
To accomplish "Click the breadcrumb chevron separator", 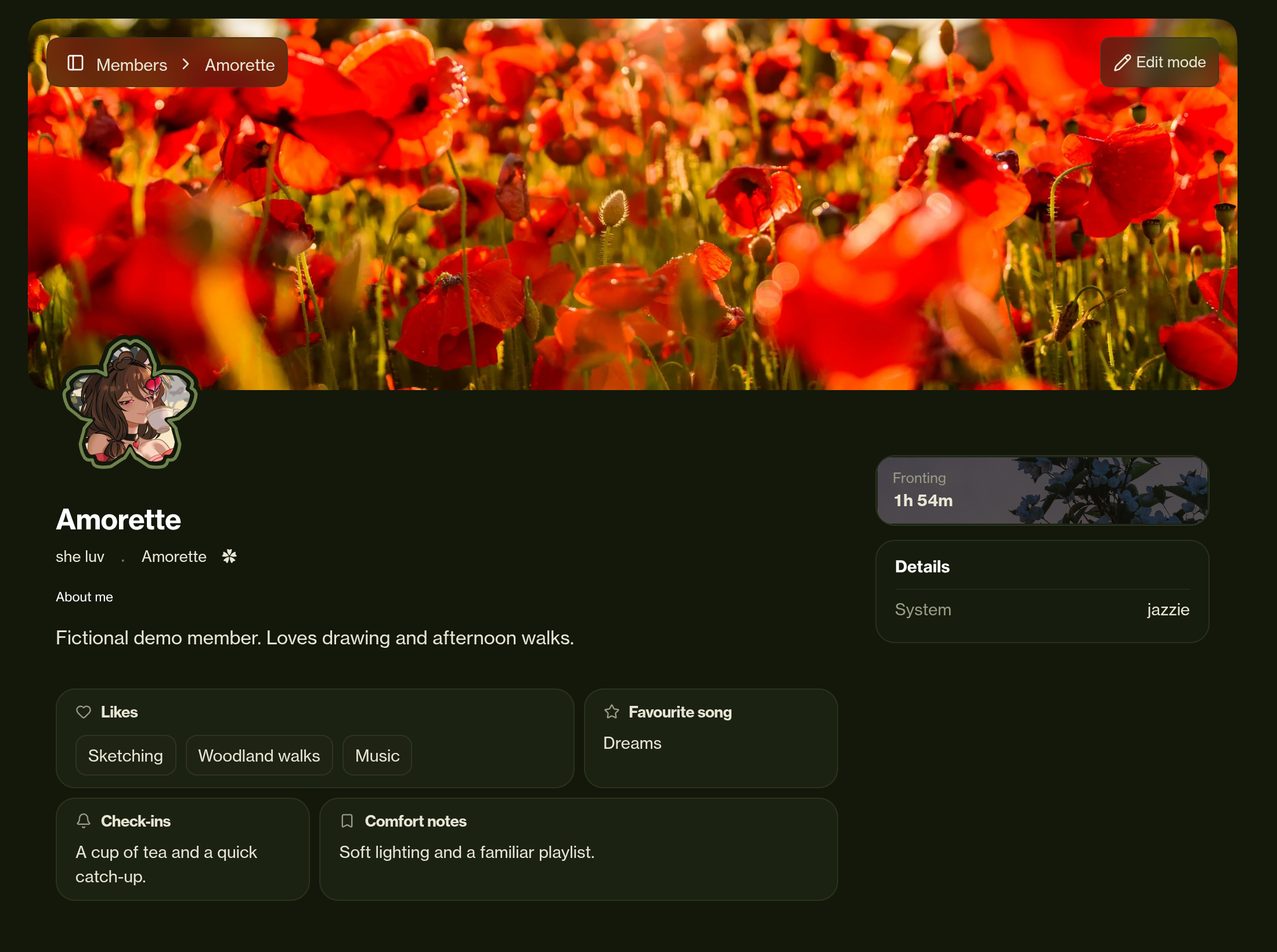I will coord(186,64).
